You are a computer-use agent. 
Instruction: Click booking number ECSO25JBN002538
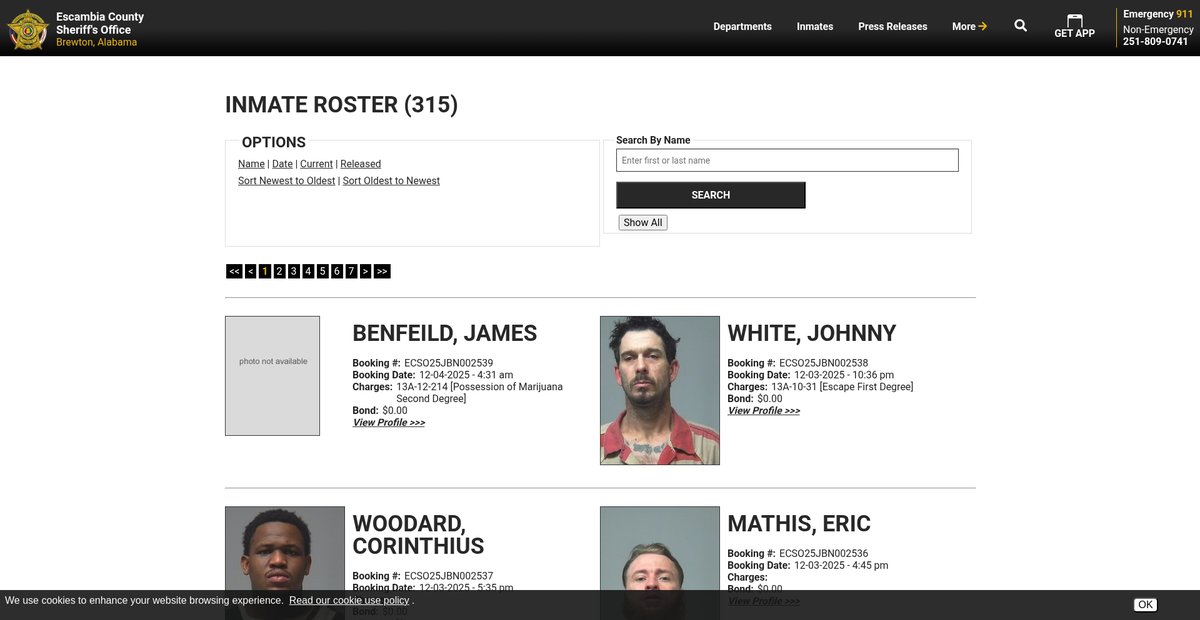824,363
